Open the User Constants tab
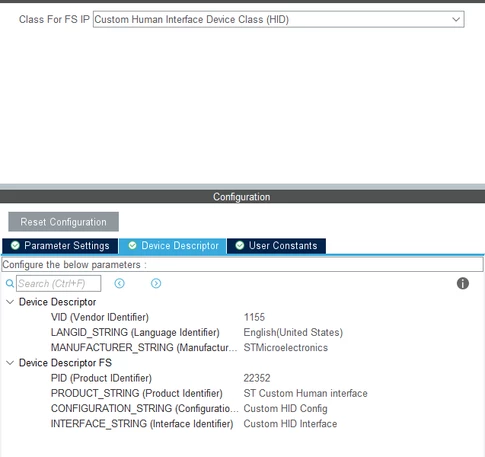Screen dimensions: 485x457 point(276,246)
